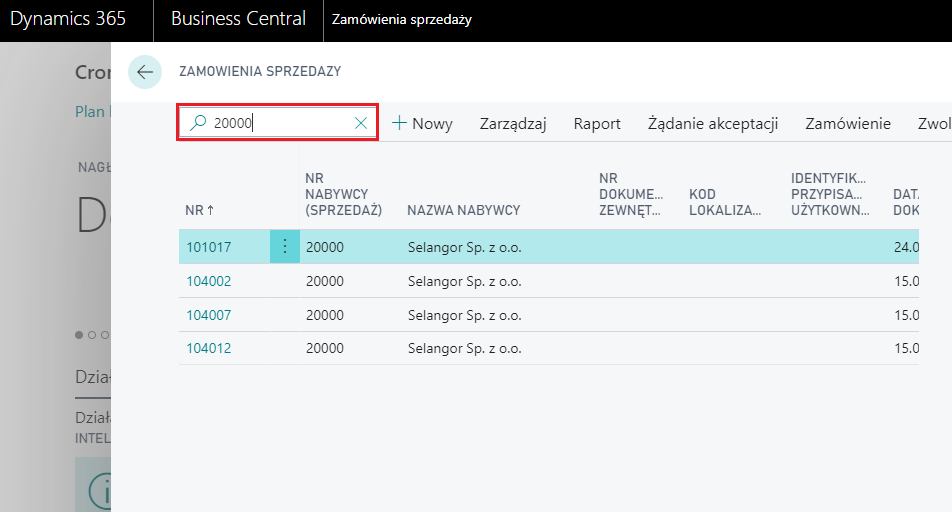
Task: Select the second carousel dot in background page
Action: coord(92,335)
